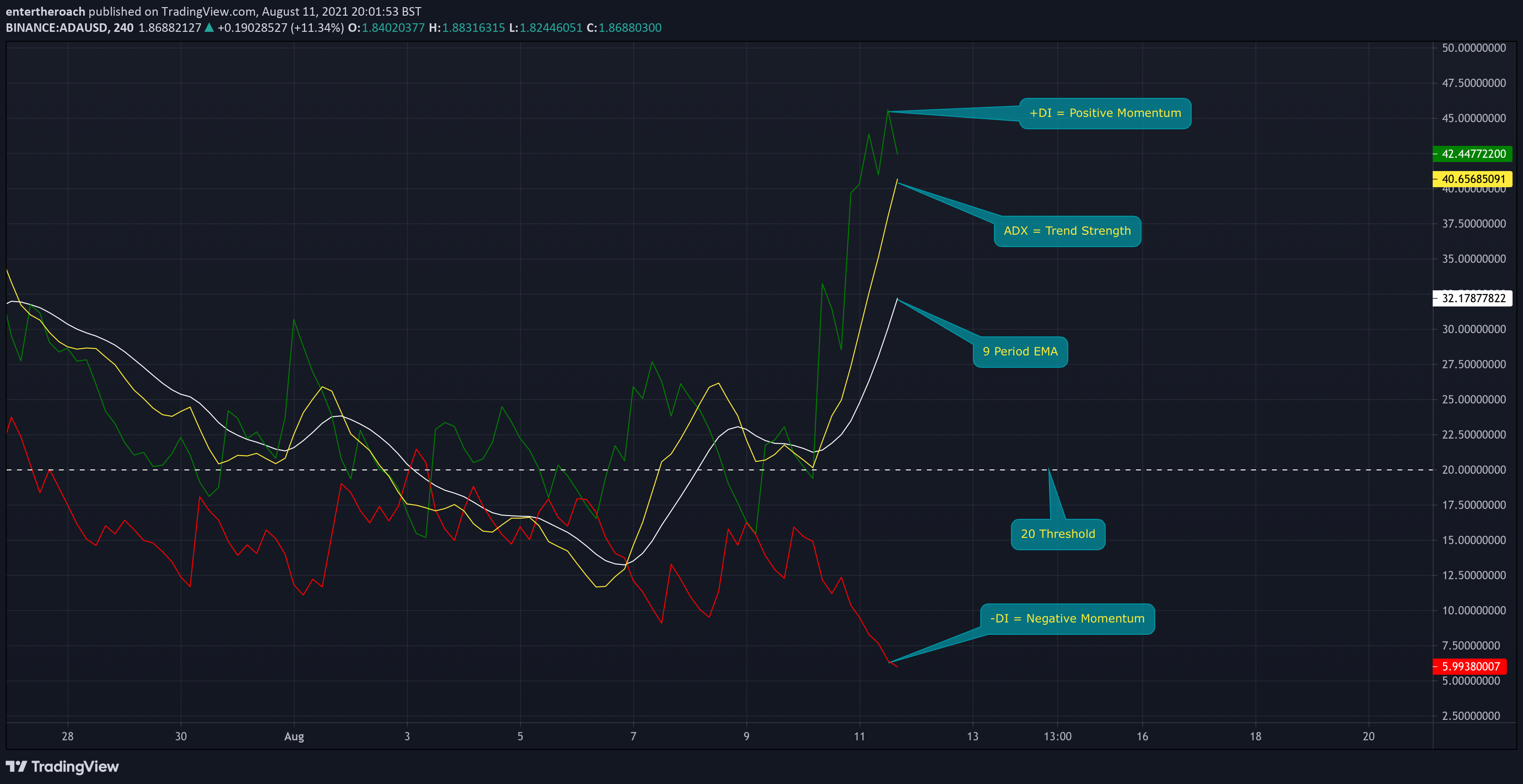This screenshot has height=784, width=1523.
Task: Click the 13:00 time axis label
Action: (x=1057, y=737)
